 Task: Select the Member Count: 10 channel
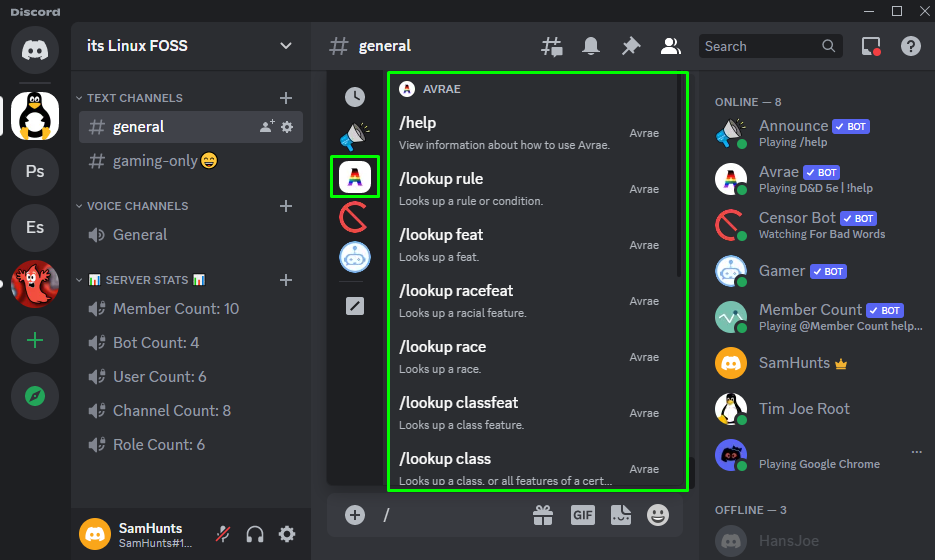[x=191, y=309]
